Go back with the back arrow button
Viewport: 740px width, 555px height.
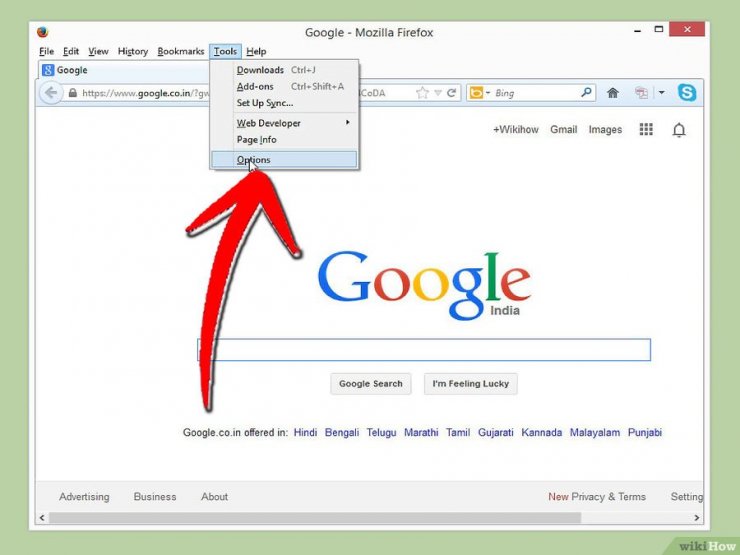51,92
